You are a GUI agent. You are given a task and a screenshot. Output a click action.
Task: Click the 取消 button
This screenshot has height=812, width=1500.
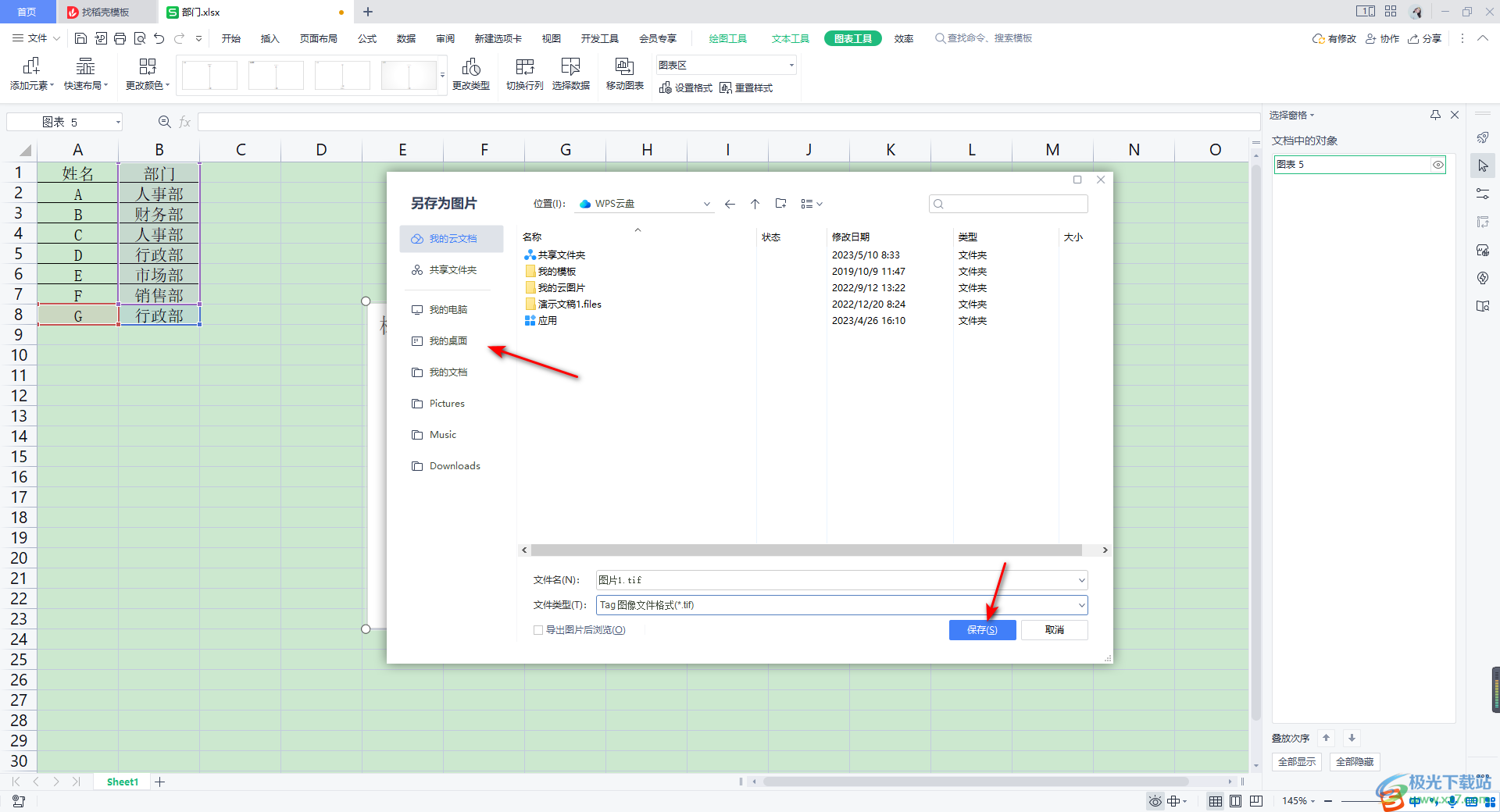[x=1054, y=630]
